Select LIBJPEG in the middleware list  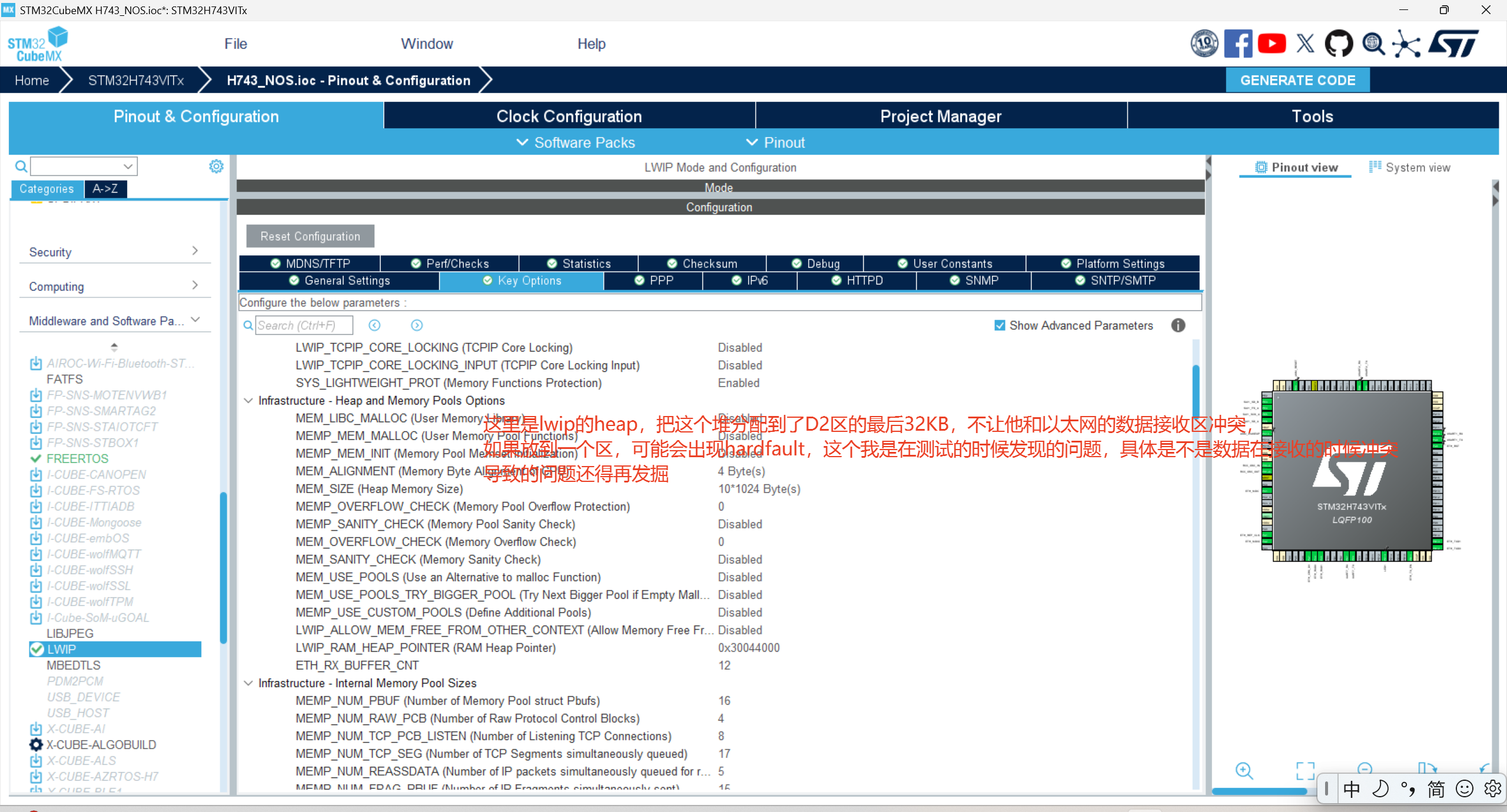(70, 633)
